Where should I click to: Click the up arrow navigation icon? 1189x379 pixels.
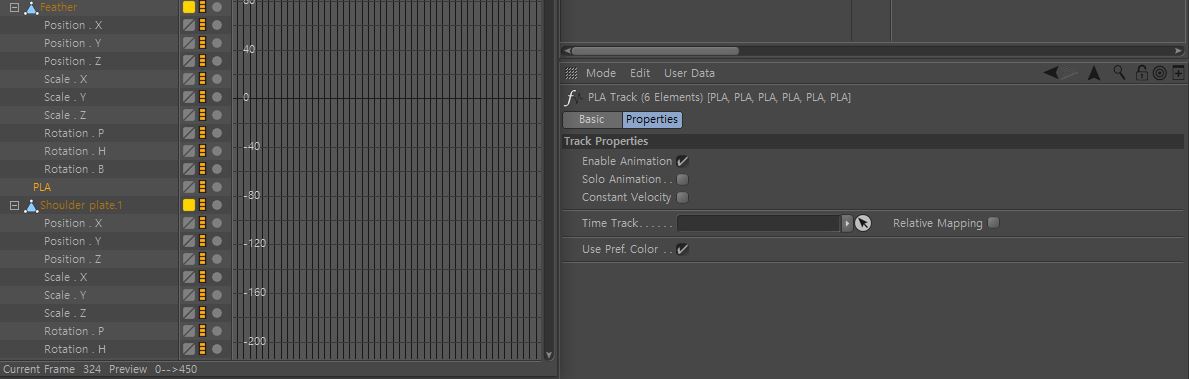(x=1094, y=73)
